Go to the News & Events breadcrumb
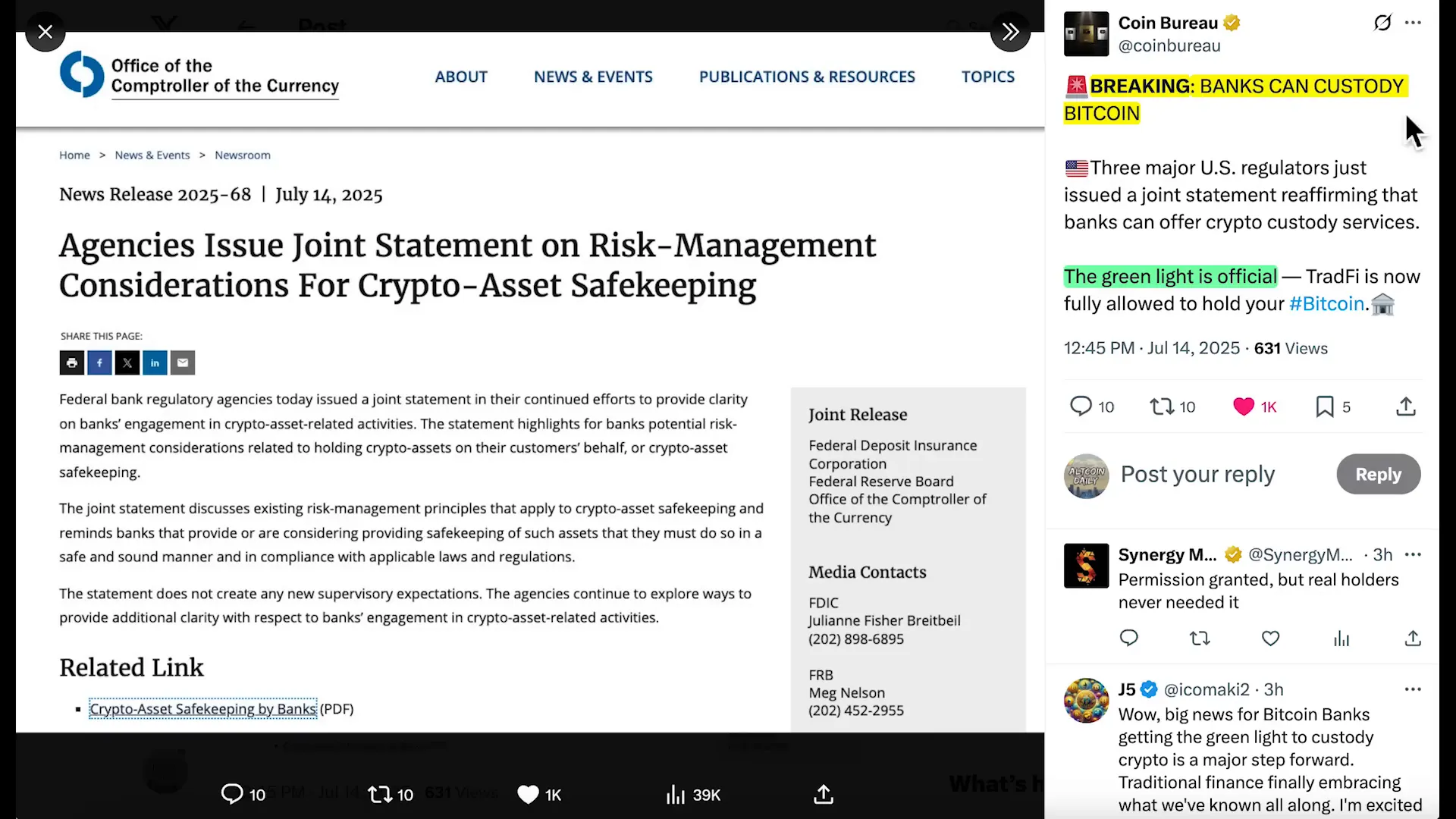The height and width of the screenshot is (819, 1456). pyautogui.click(x=152, y=155)
